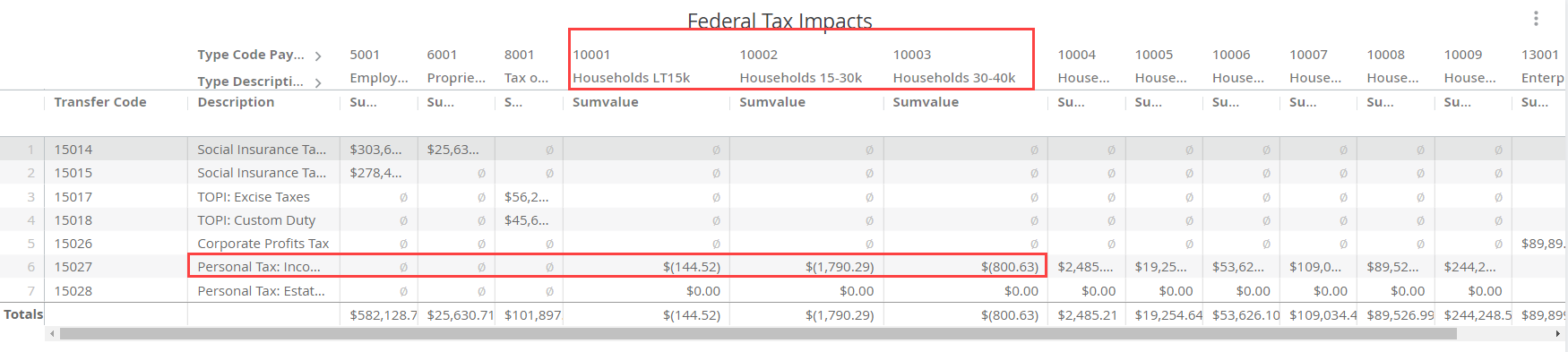Select transfer code 15014 cell
The width and height of the screenshot is (1568, 352).
[116, 150]
